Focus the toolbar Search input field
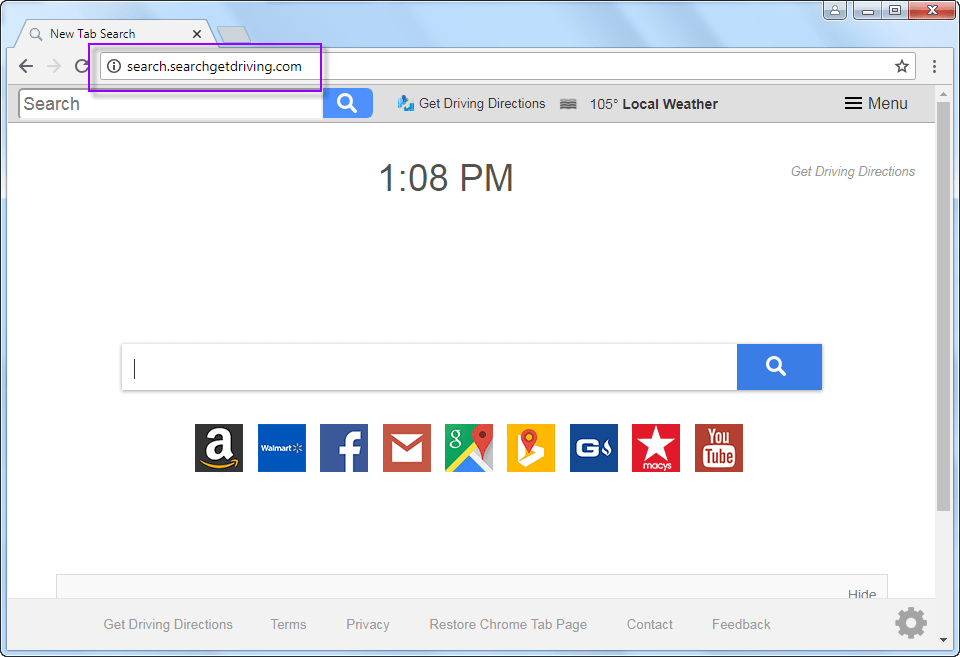 (x=171, y=103)
